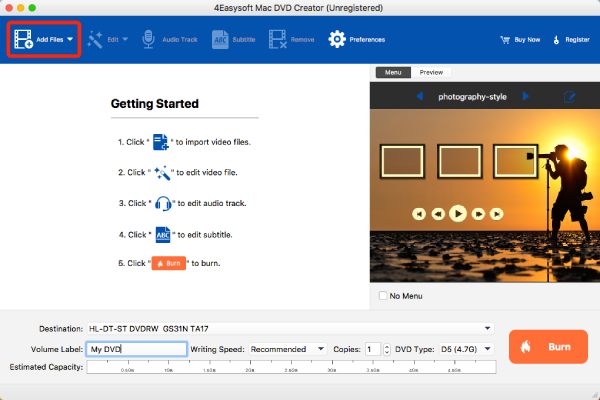Switch to the Preview tab

tap(431, 72)
